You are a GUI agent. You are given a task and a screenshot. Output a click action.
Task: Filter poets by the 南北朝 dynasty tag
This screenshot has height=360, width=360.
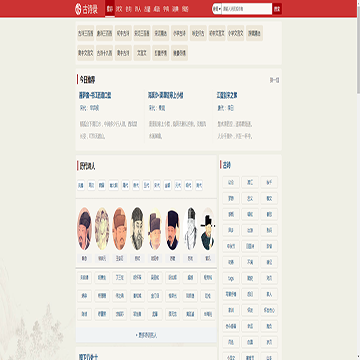[114, 185]
